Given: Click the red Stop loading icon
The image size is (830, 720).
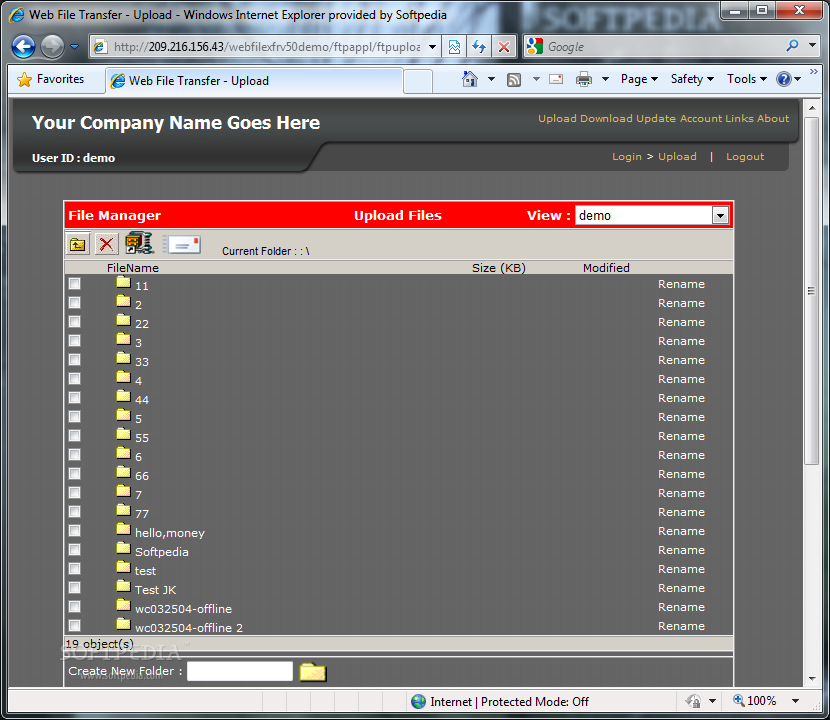Looking at the screenshot, I should (504, 47).
